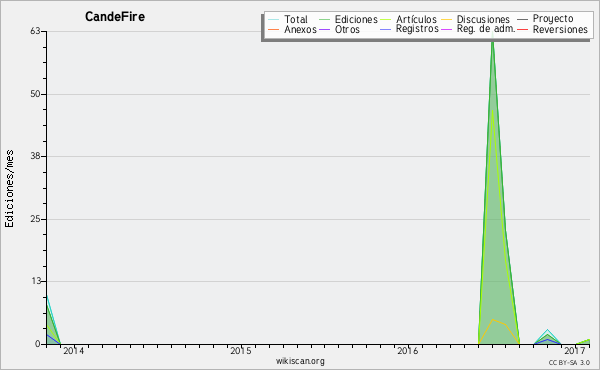600x370 pixels.
Task: Click the 13 y-axis value
Action: click(35, 281)
